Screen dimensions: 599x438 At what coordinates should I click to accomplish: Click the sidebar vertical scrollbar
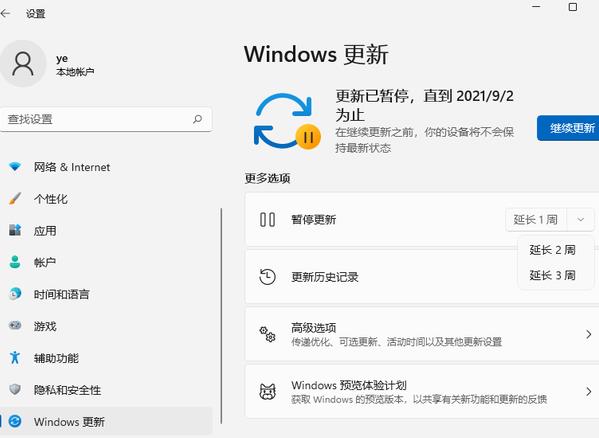(221, 316)
